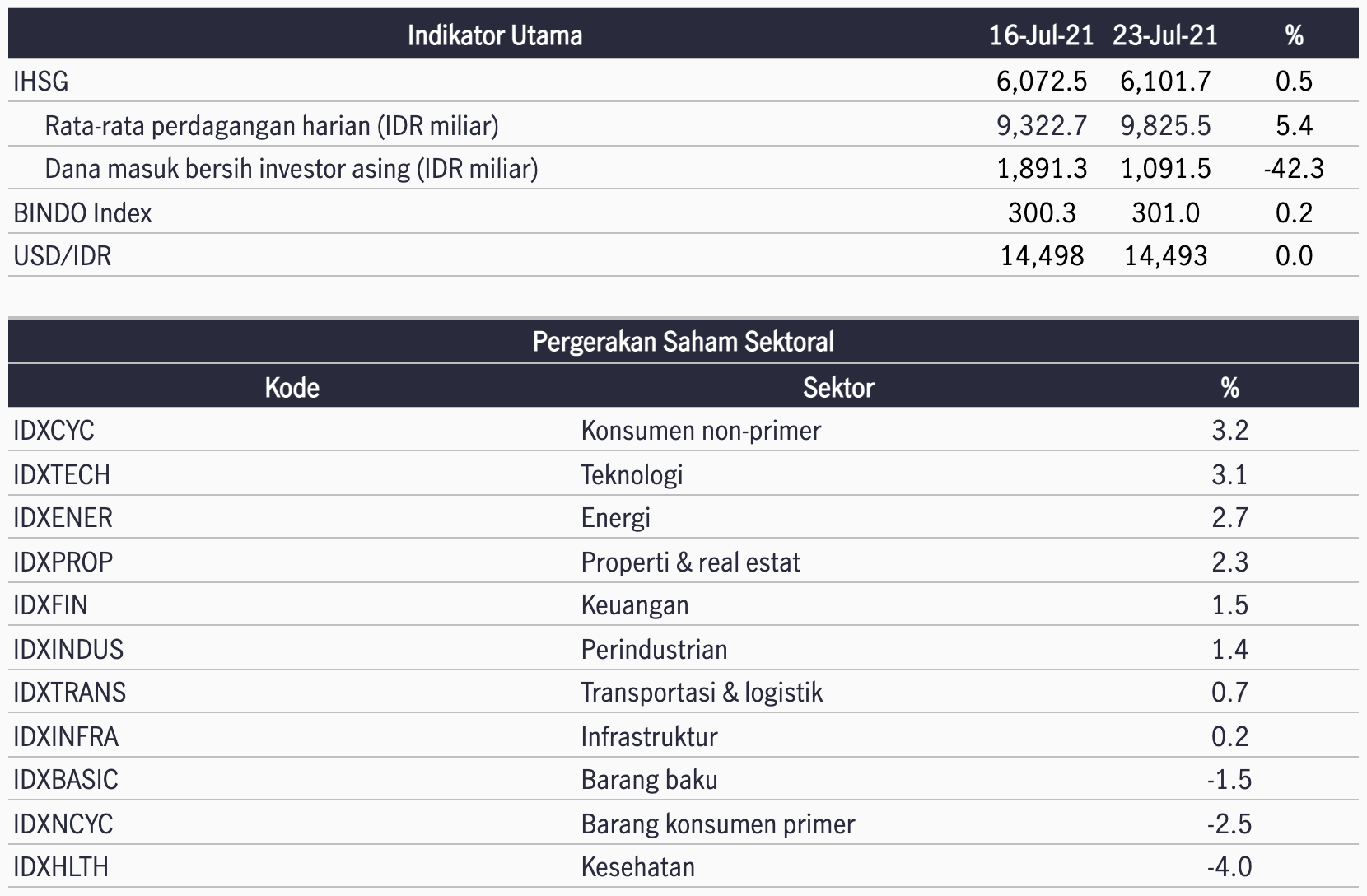Select the IDXCYC code cell

(x=54, y=431)
